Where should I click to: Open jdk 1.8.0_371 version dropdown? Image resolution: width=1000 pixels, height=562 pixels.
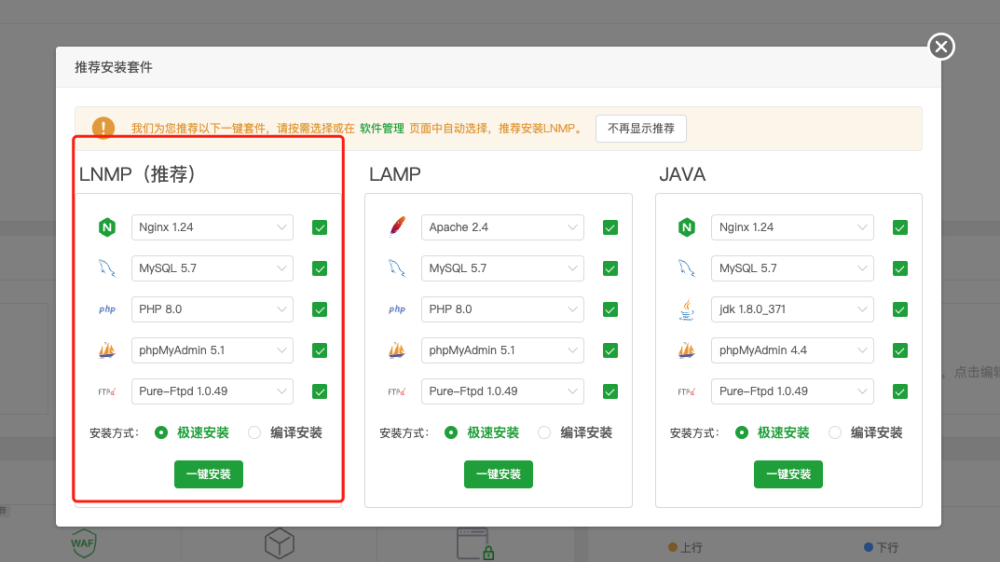(x=792, y=309)
